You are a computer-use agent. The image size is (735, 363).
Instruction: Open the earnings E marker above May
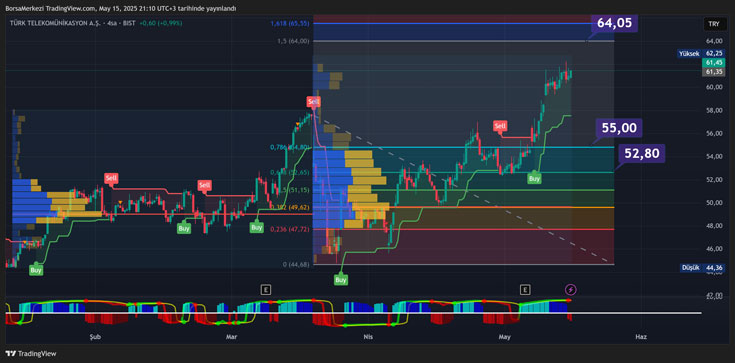tap(525, 290)
